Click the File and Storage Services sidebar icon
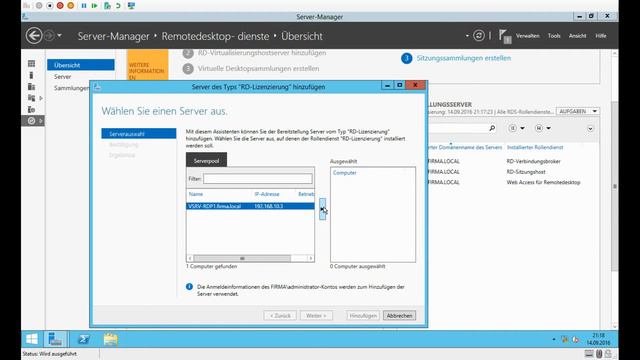The height and width of the screenshot is (360, 640). (31, 98)
